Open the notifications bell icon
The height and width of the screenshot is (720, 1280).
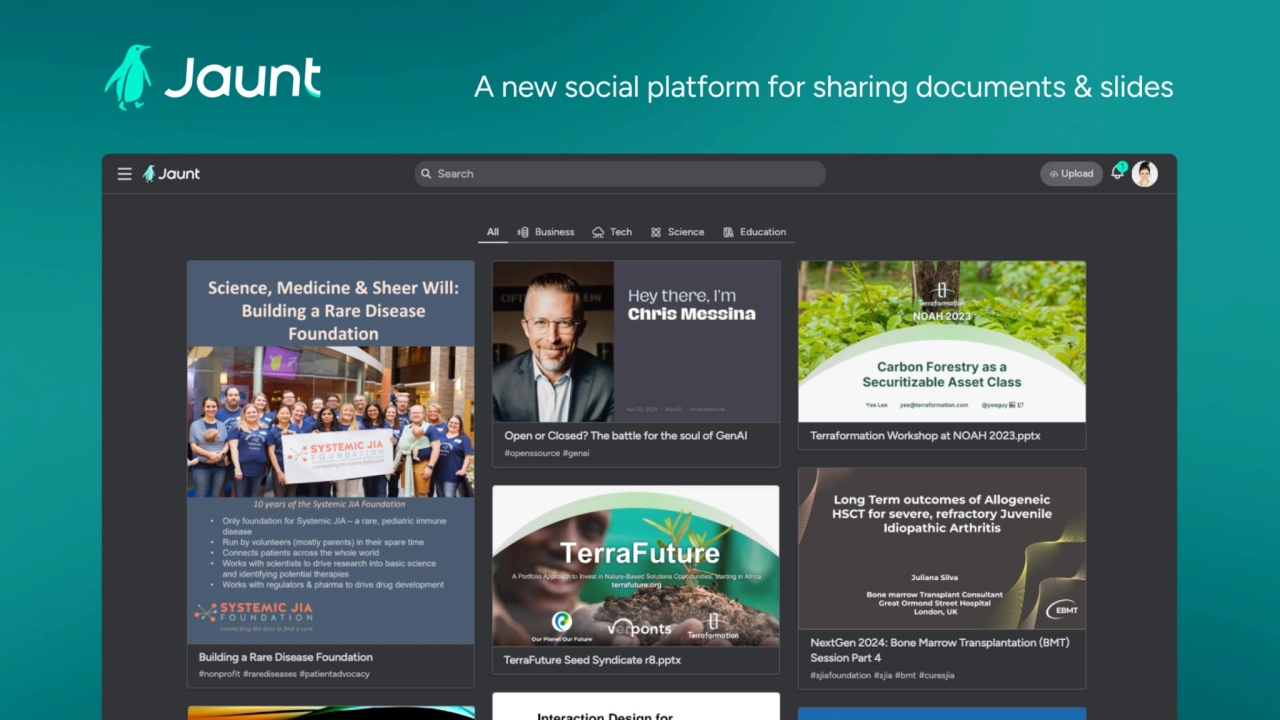click(x=1117, y=173)
